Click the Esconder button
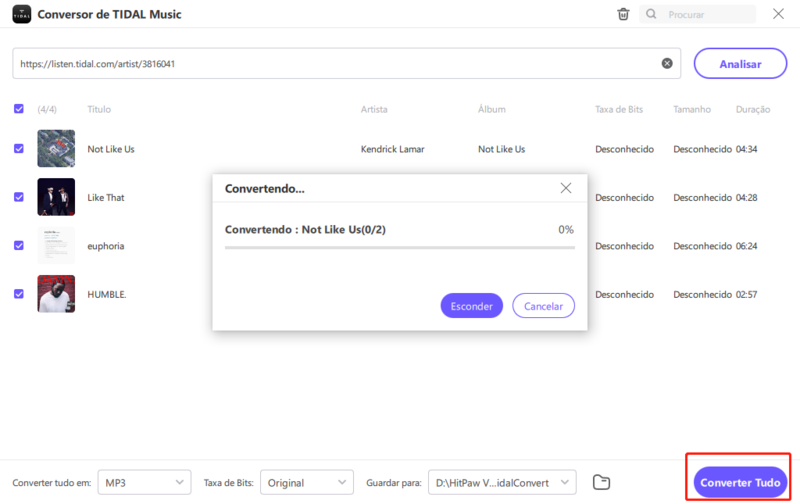 [471, 306]
